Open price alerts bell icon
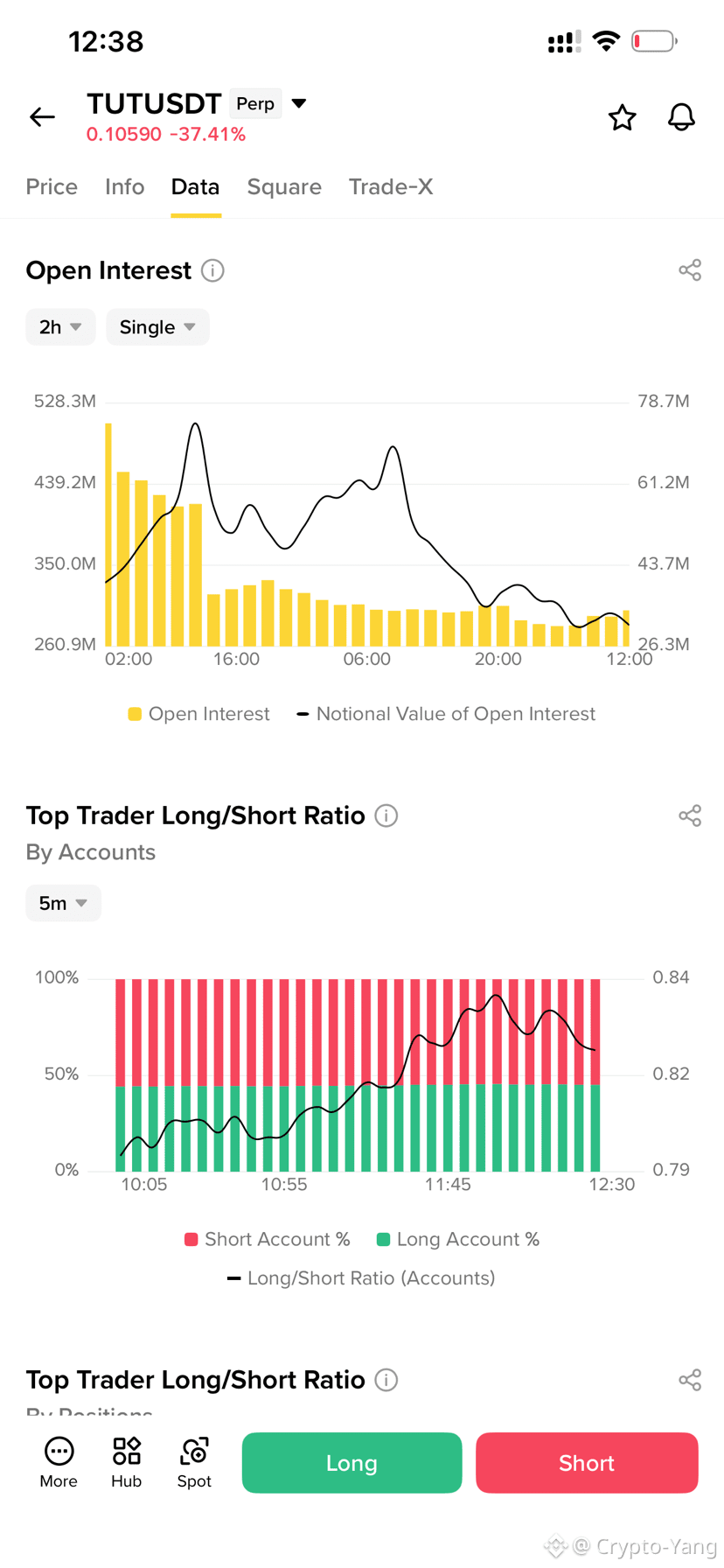The image size is (724, 1568). [x=681, y=117]
